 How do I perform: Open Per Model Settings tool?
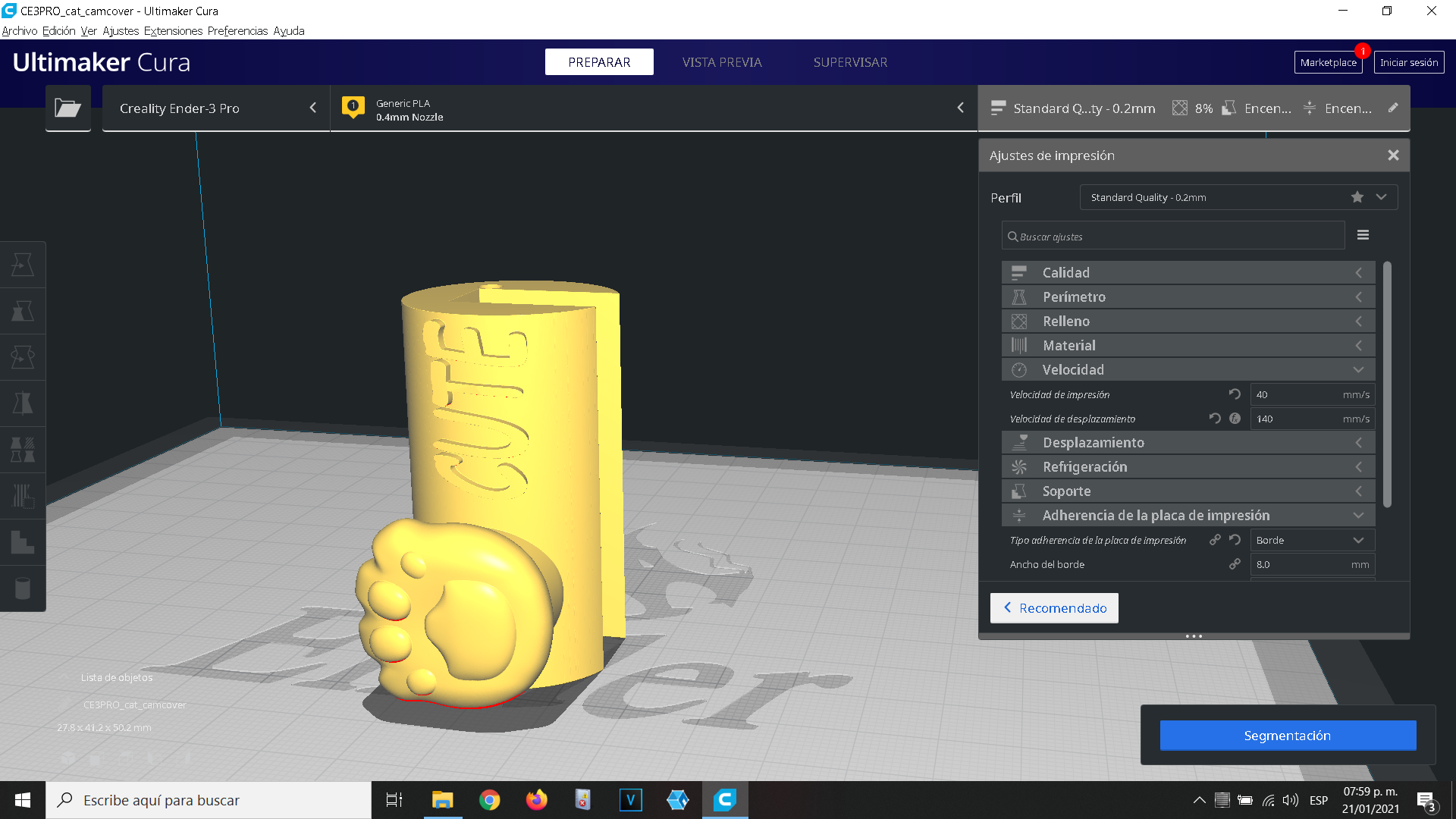click(x=23, y=450)
